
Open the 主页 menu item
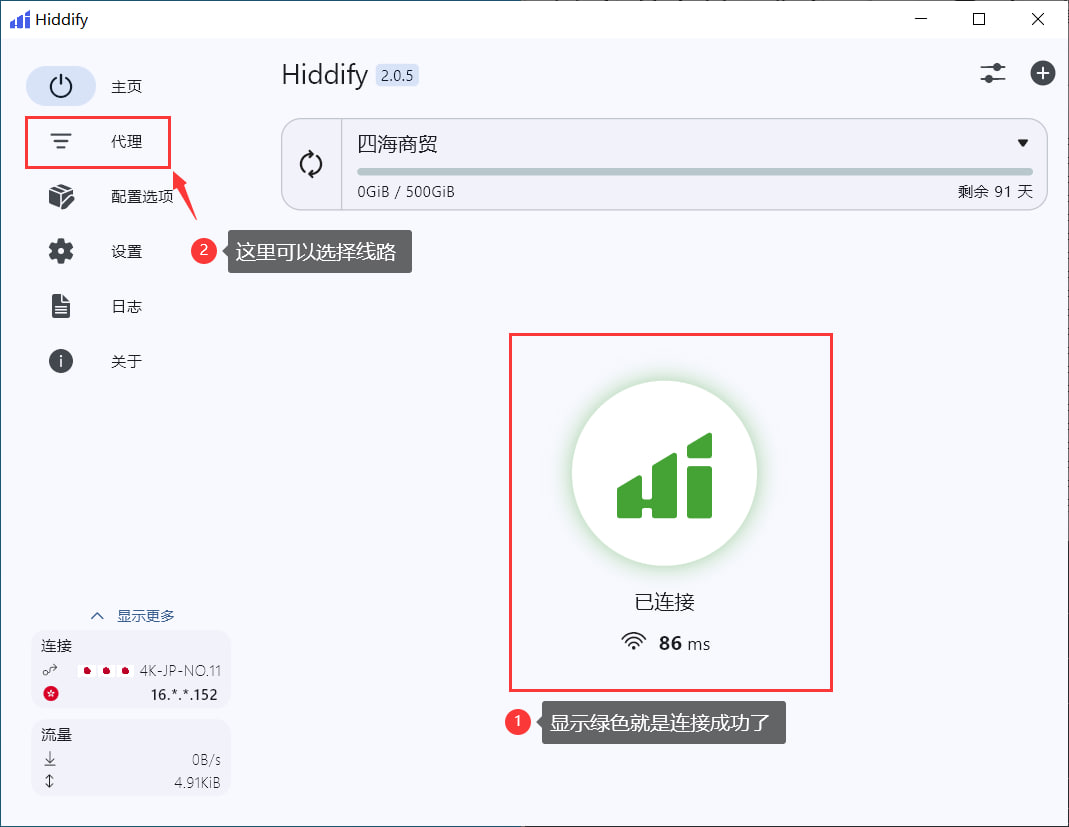tap(126, 87)
